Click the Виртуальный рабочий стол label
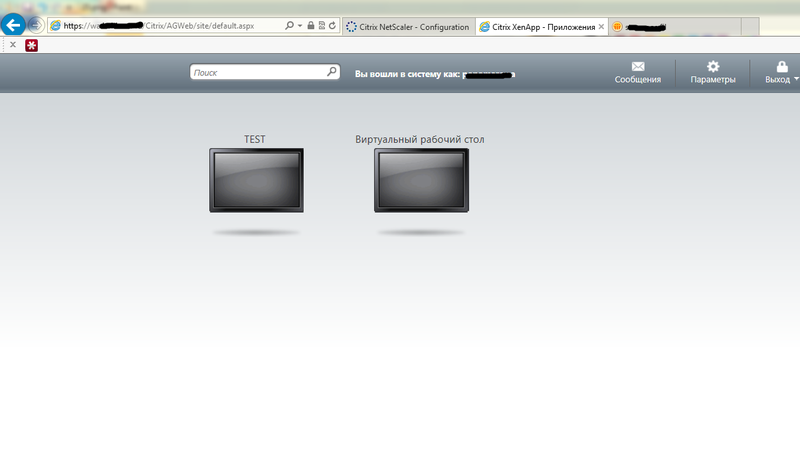Screen dimensions: 800x451 420,139
